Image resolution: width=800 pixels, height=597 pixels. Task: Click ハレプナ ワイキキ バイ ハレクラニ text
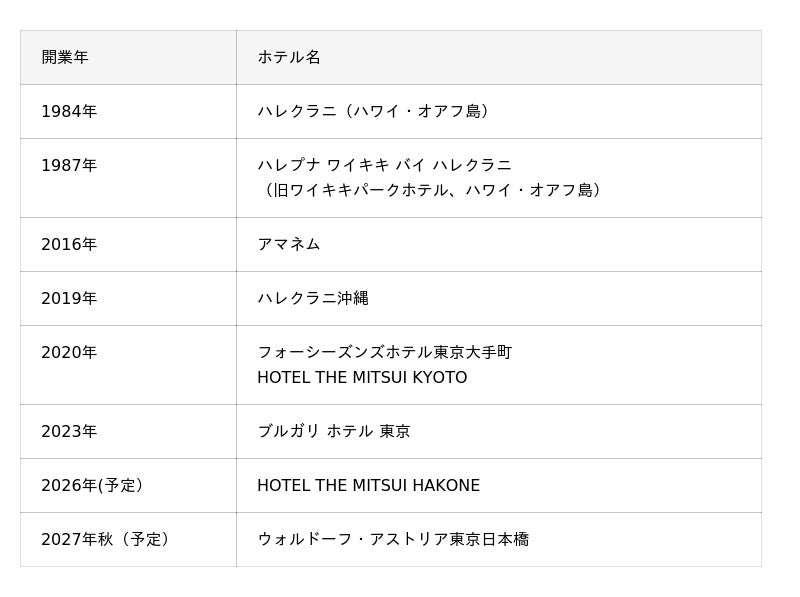click(x=384, y=165)
